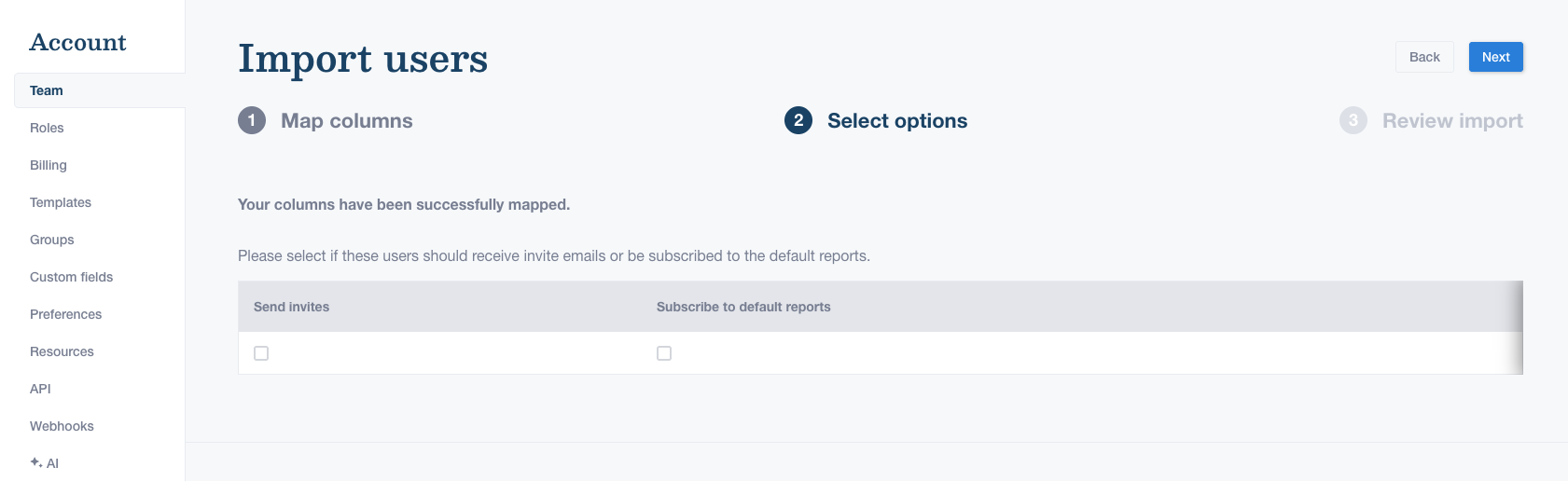Click the Review import step label

(1452, 120)
